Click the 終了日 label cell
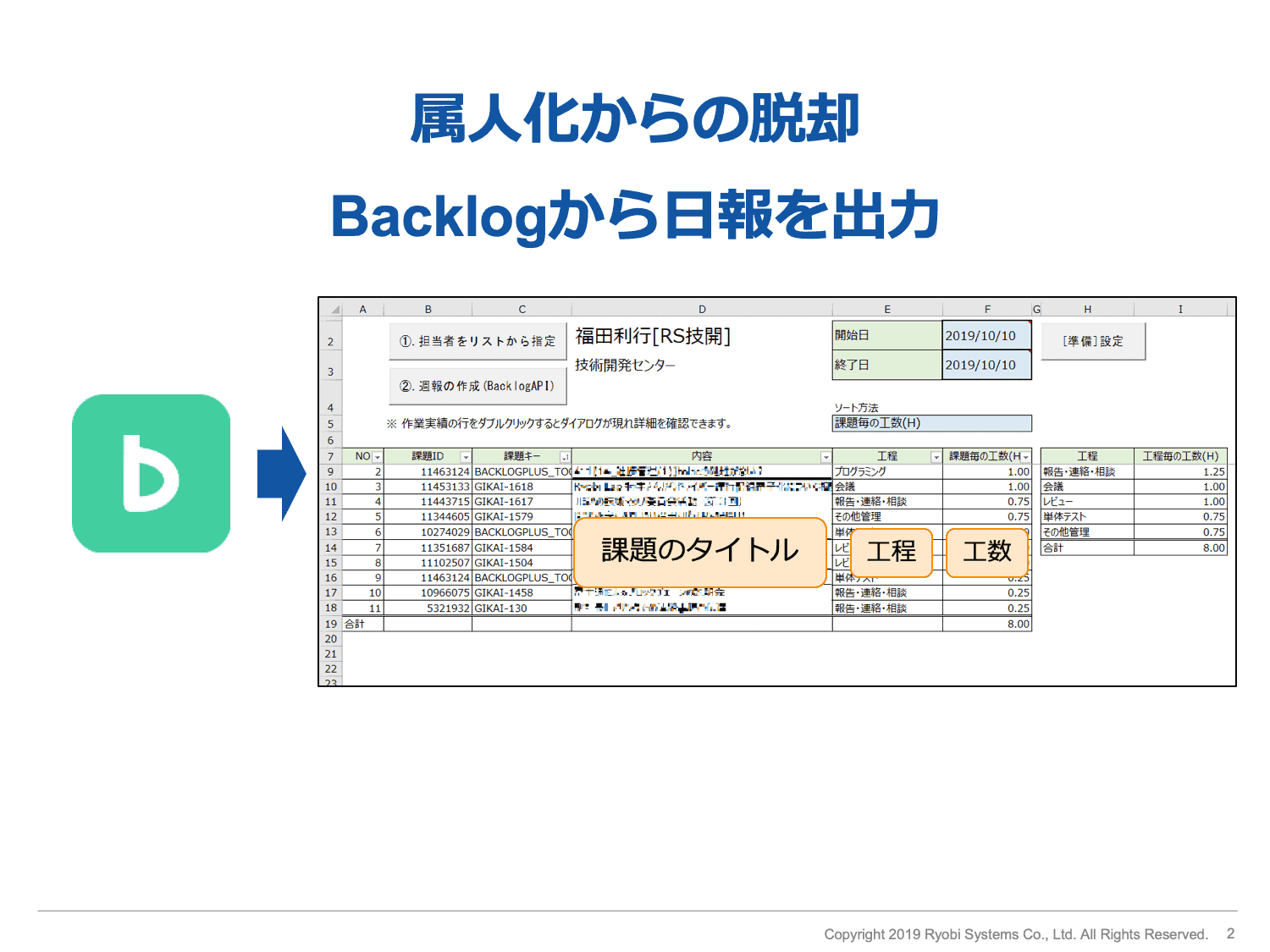 (887, 365)
